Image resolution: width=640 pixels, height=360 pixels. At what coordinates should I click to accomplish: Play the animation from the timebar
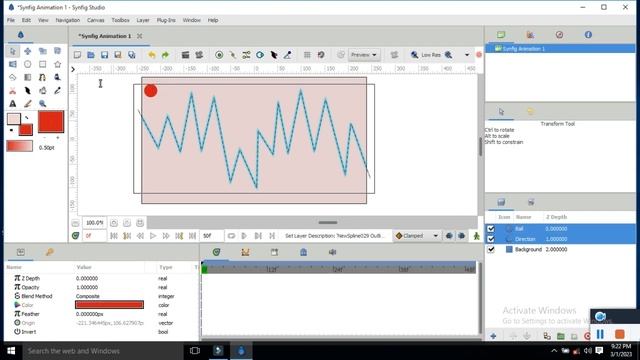153,236
